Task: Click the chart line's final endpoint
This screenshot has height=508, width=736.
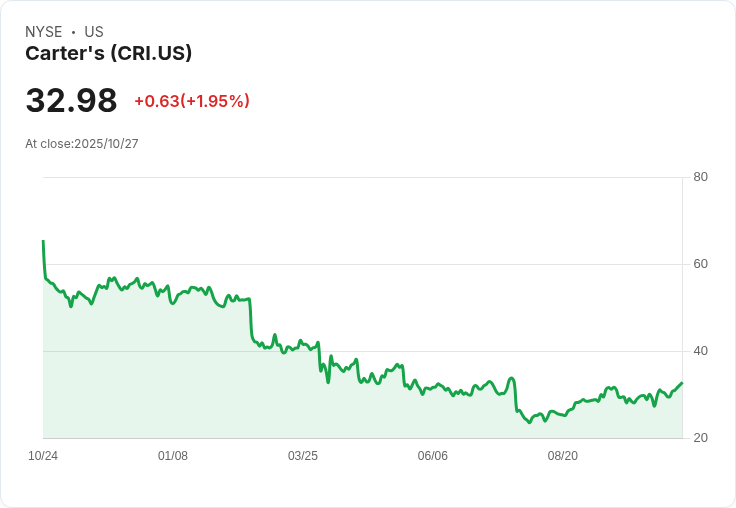Action: coord(682,383)
